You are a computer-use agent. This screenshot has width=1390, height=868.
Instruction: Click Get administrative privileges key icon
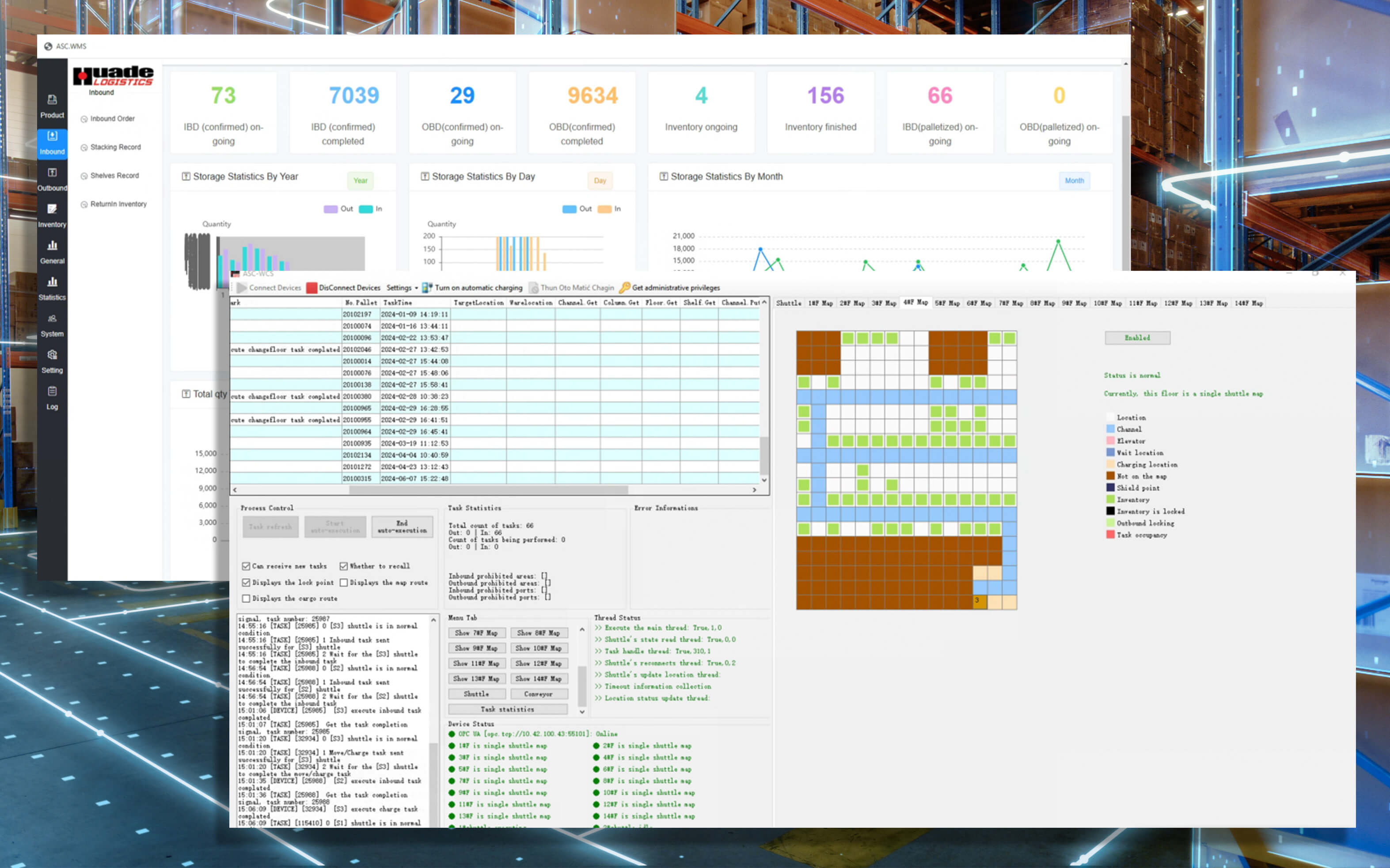point(625,288)
